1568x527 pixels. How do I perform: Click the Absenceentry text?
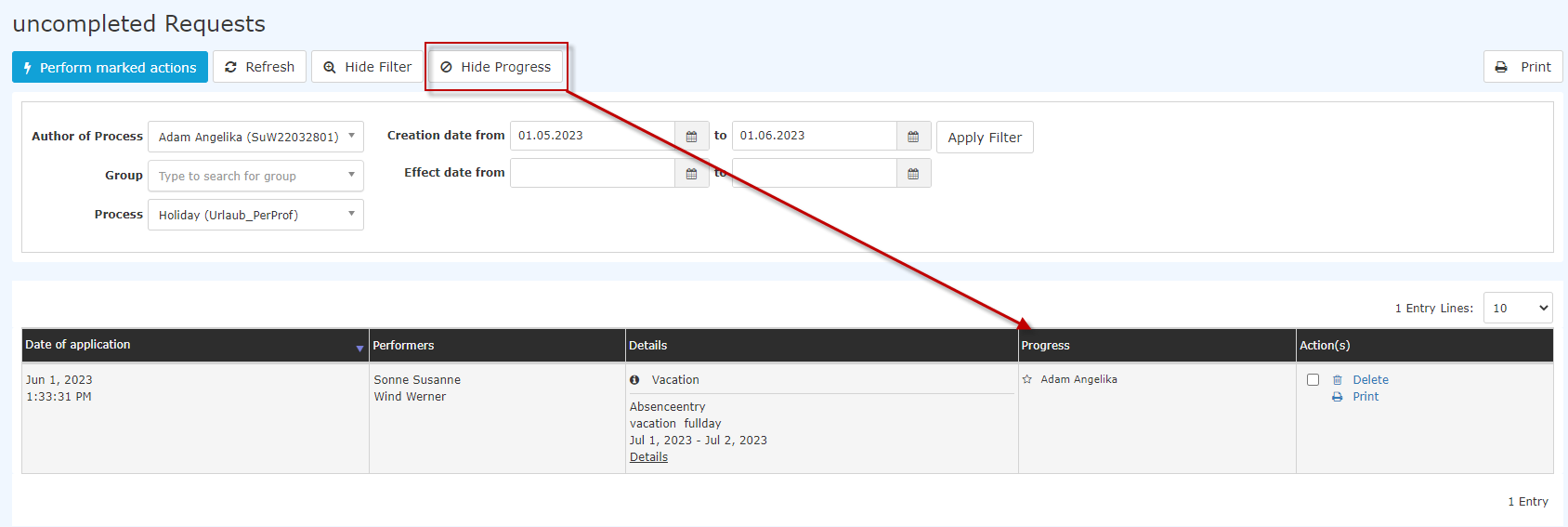click(667, 407)
